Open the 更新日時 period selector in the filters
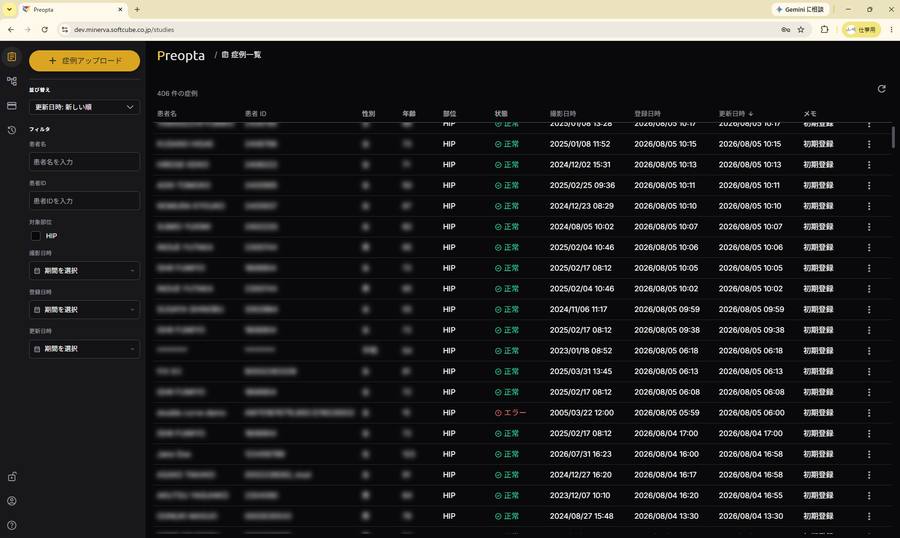Image resolution: width=900 pixels, height=538 pixels. coord(84,349)
